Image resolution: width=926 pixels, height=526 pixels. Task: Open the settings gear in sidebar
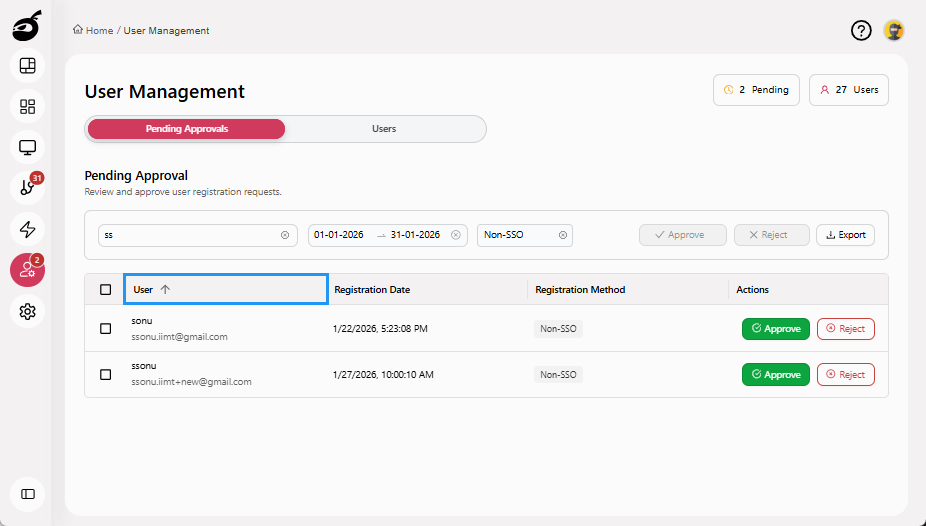tap(28, 312)
